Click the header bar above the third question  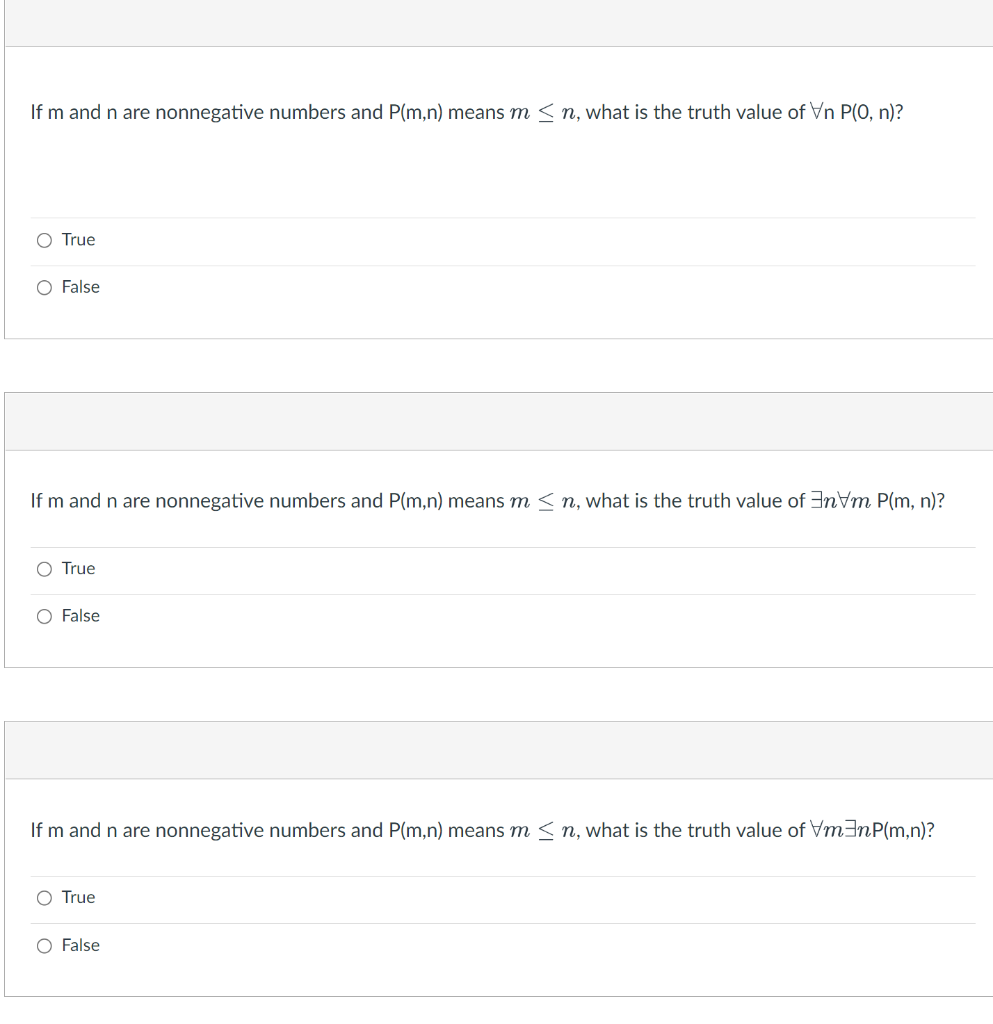[496, 750]
